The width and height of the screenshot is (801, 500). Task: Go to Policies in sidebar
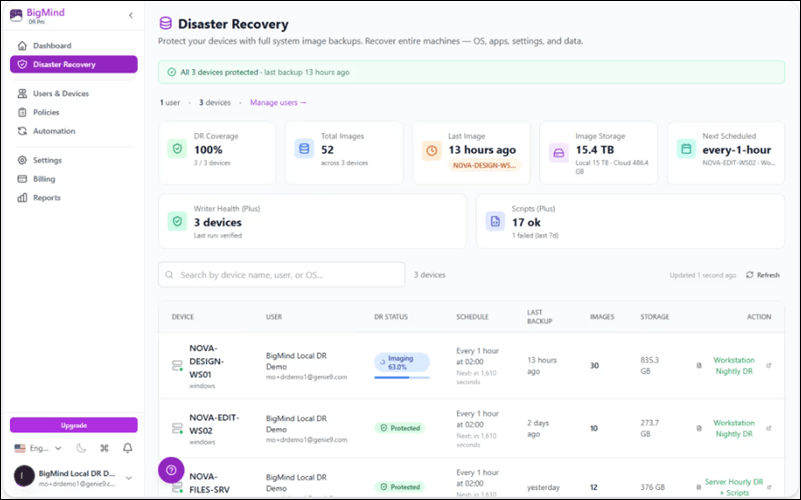click(74, 112)
